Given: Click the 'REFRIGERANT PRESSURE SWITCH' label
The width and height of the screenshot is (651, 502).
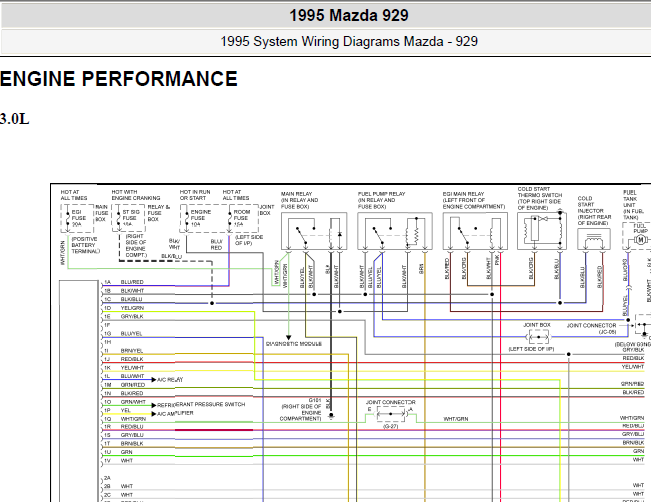Looking at the screenshot, I should point(201,404).
